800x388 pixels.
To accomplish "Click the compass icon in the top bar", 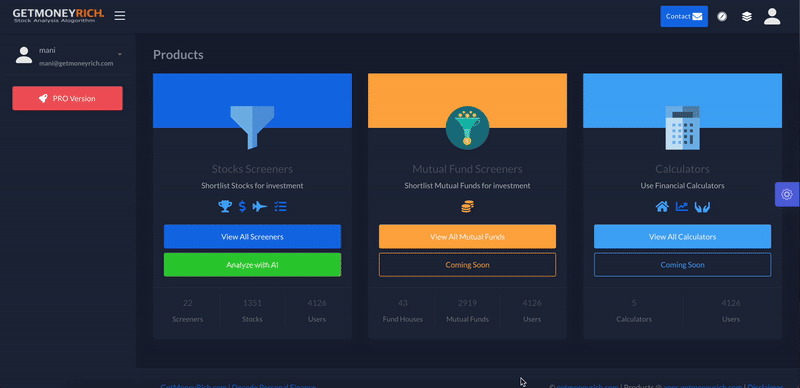I will coord(722,16).
